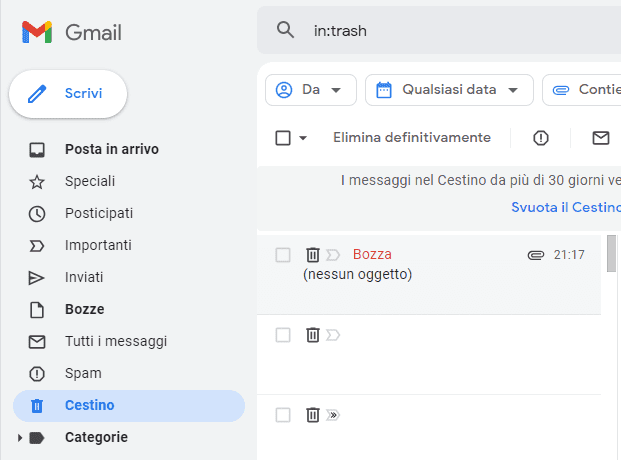Open the Posta in arrivo folder

pyautogui.click(x=111, y=149)
